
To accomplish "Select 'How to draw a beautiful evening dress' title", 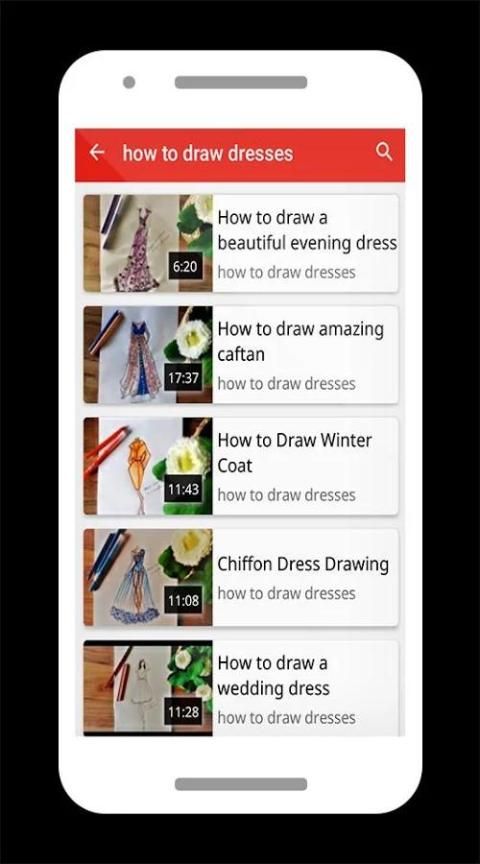I will (x=307, y=230).
